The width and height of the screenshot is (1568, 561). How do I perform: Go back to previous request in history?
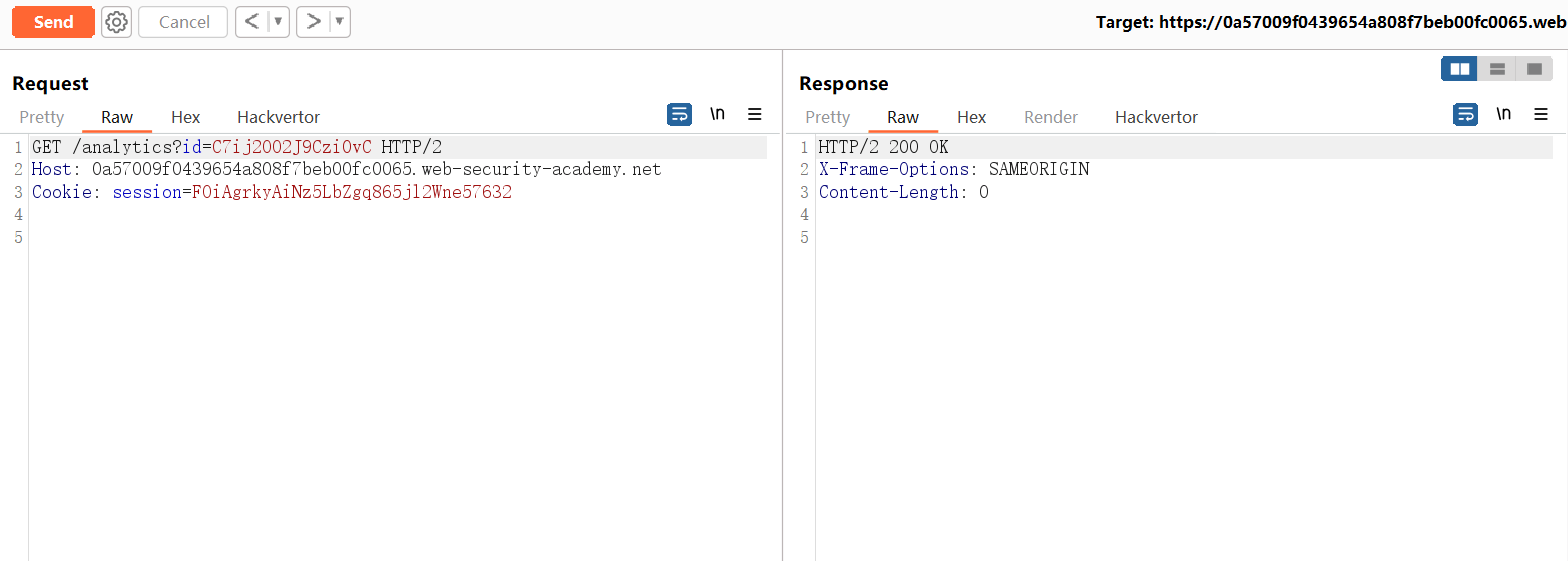pos(252,22)
